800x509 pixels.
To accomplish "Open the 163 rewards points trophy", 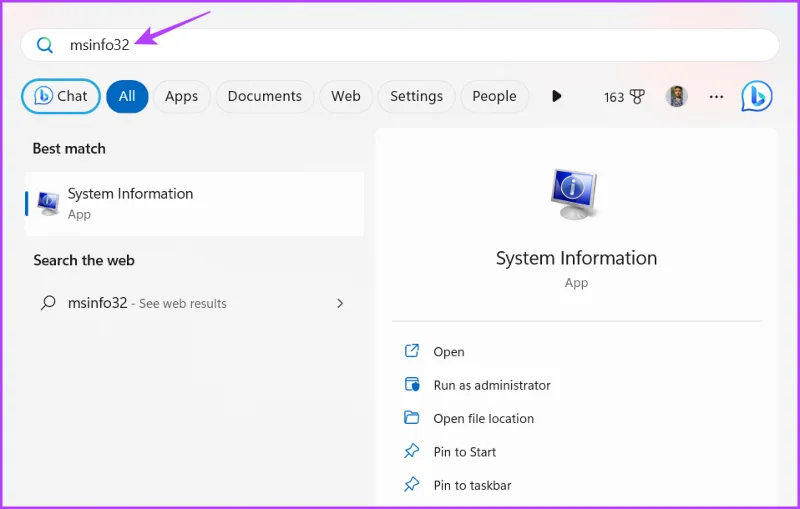I will click(x=624, y=96).
